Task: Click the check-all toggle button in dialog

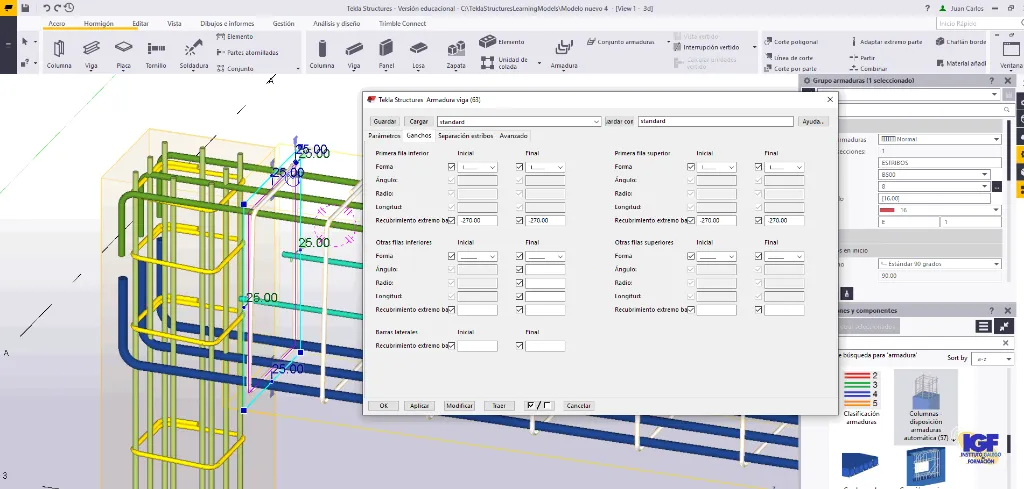Action: pos(539,405)
